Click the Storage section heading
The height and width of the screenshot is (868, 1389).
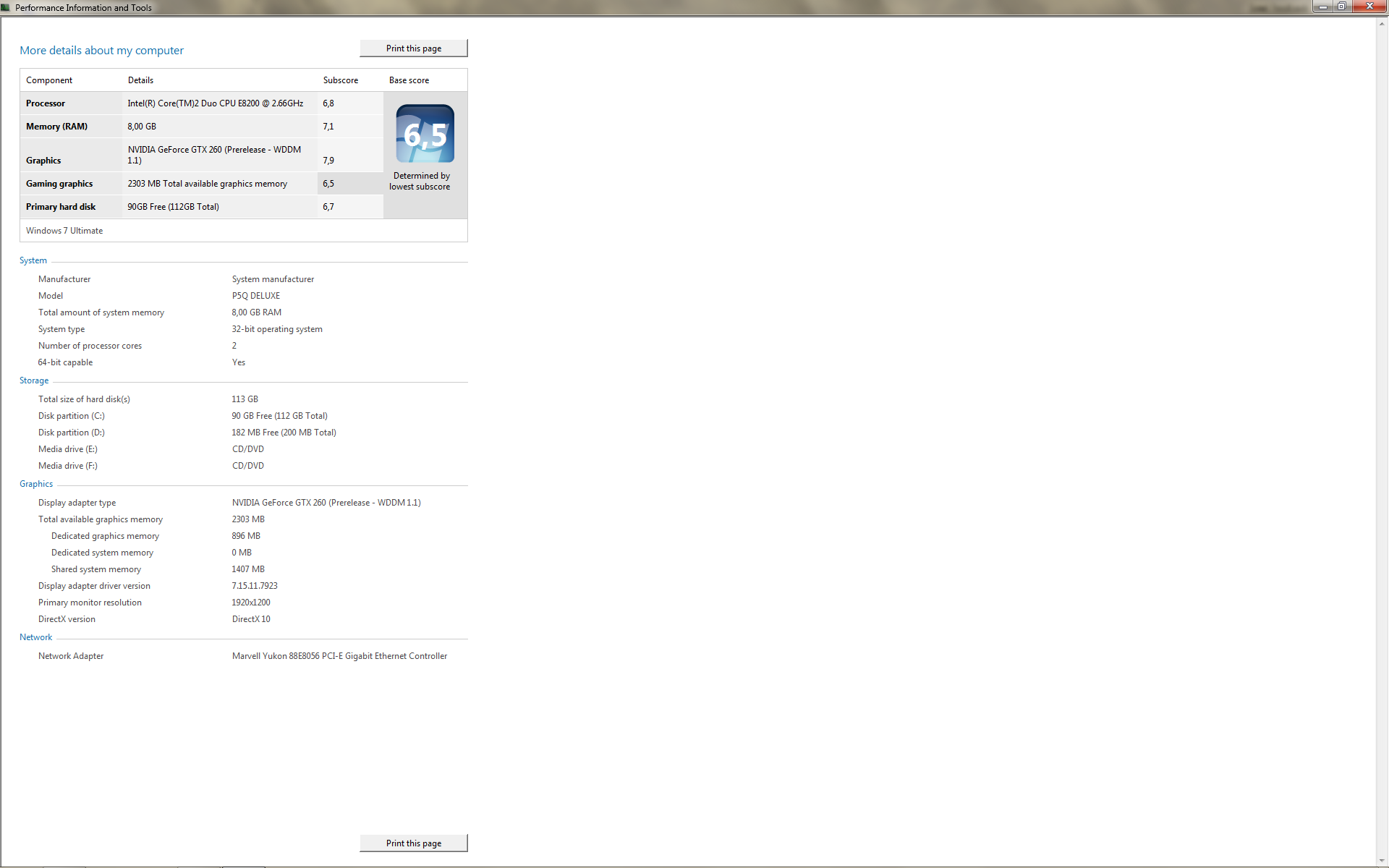(34, 380)
